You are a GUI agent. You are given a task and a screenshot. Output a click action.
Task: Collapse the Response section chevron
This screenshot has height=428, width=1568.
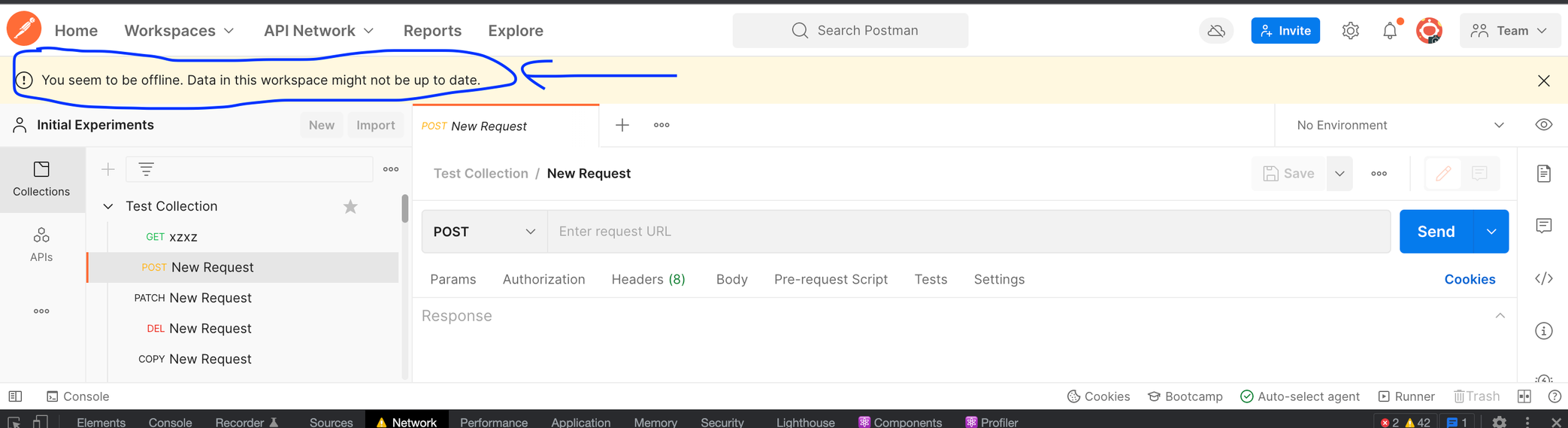click(x=1500, y=316)
